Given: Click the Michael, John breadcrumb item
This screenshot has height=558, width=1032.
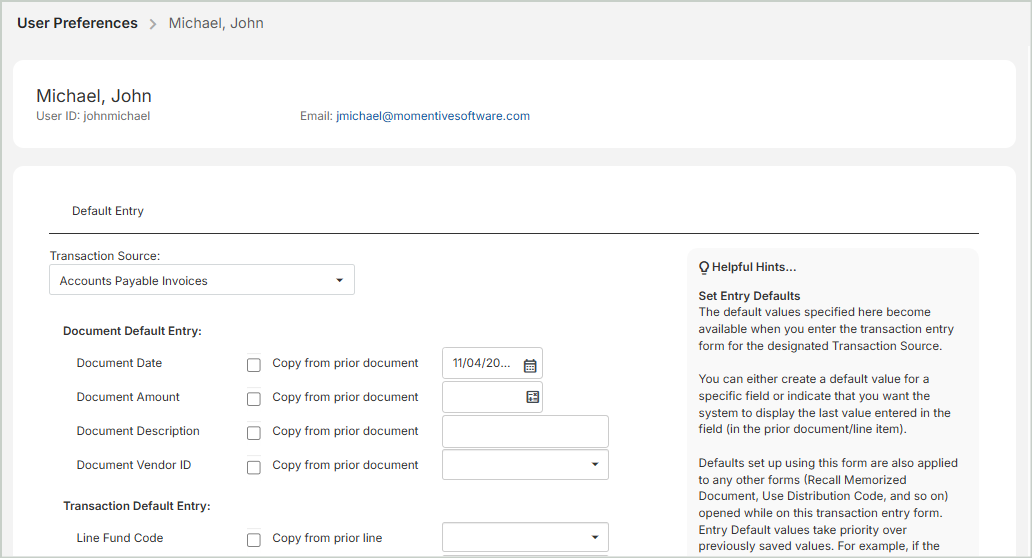Looking at the screenshot, I should (216, 23).
